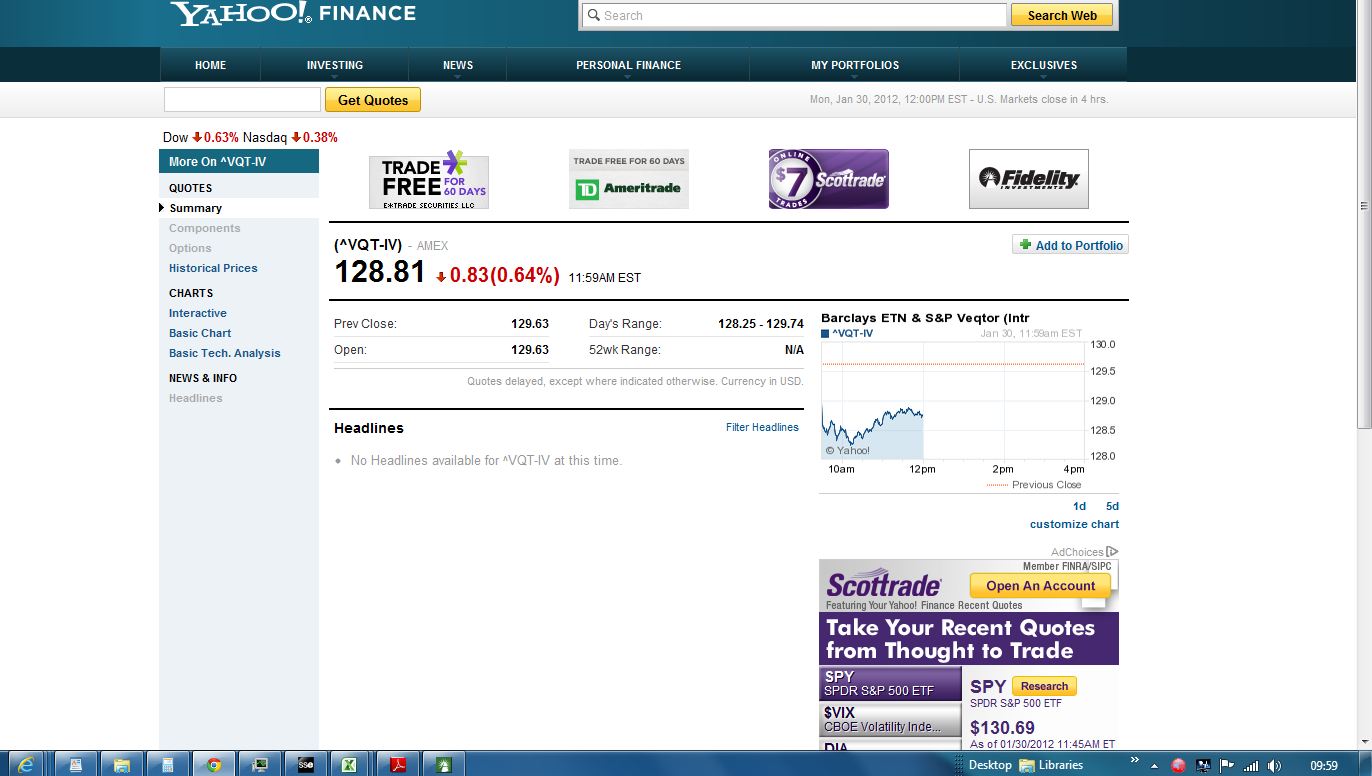The width and height of the screenshot is (1372, 776).
Task: Click the red globe system tray icon
Action: (x=1178, y=766)
